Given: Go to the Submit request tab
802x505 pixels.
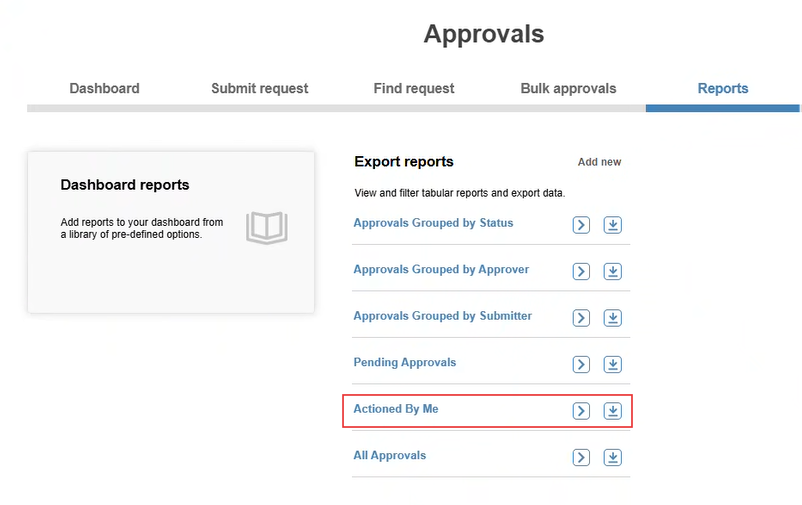Looking at the screenshot, I should [260, 89].
